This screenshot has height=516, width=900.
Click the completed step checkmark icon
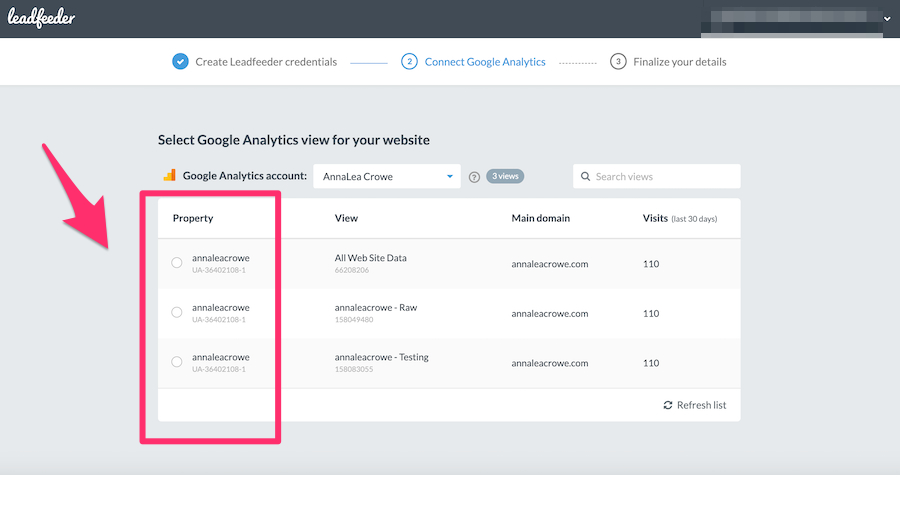coord(180,61)
